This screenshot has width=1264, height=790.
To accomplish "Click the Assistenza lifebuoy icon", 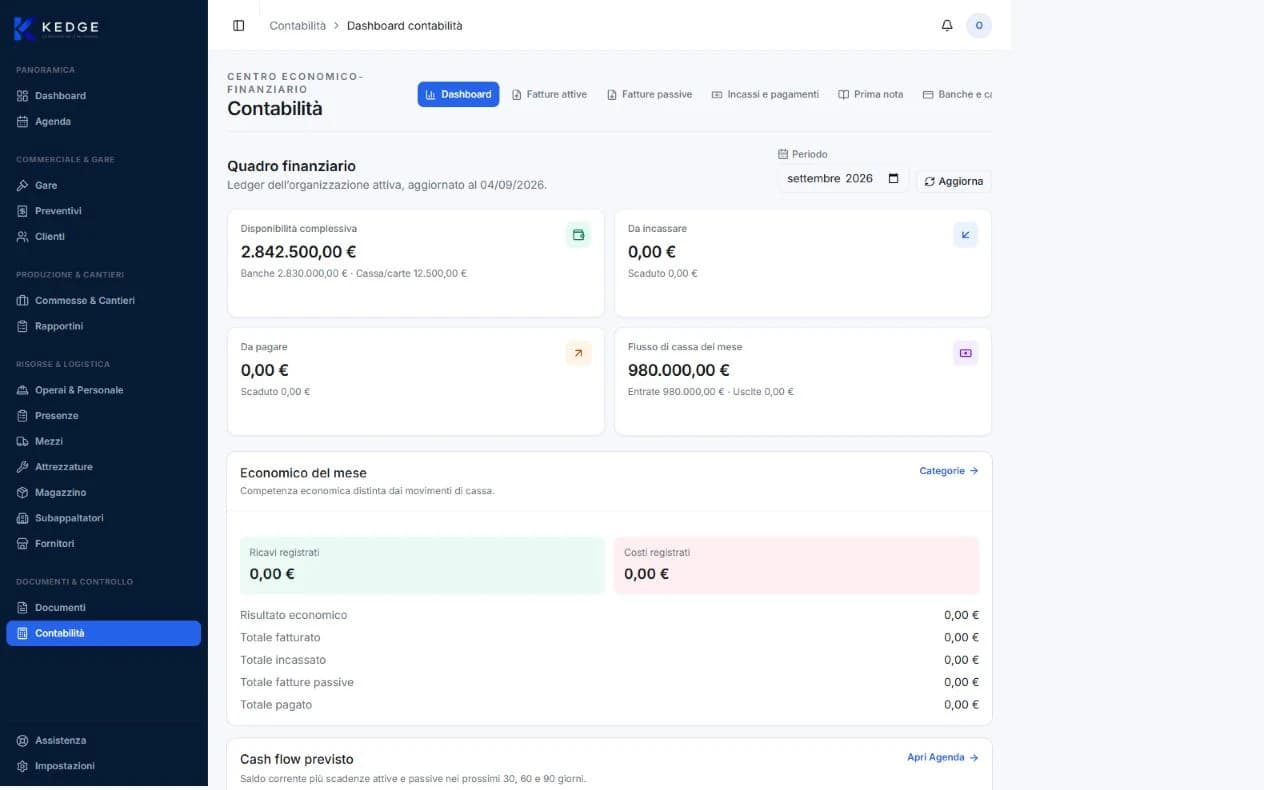I will 23,741.
